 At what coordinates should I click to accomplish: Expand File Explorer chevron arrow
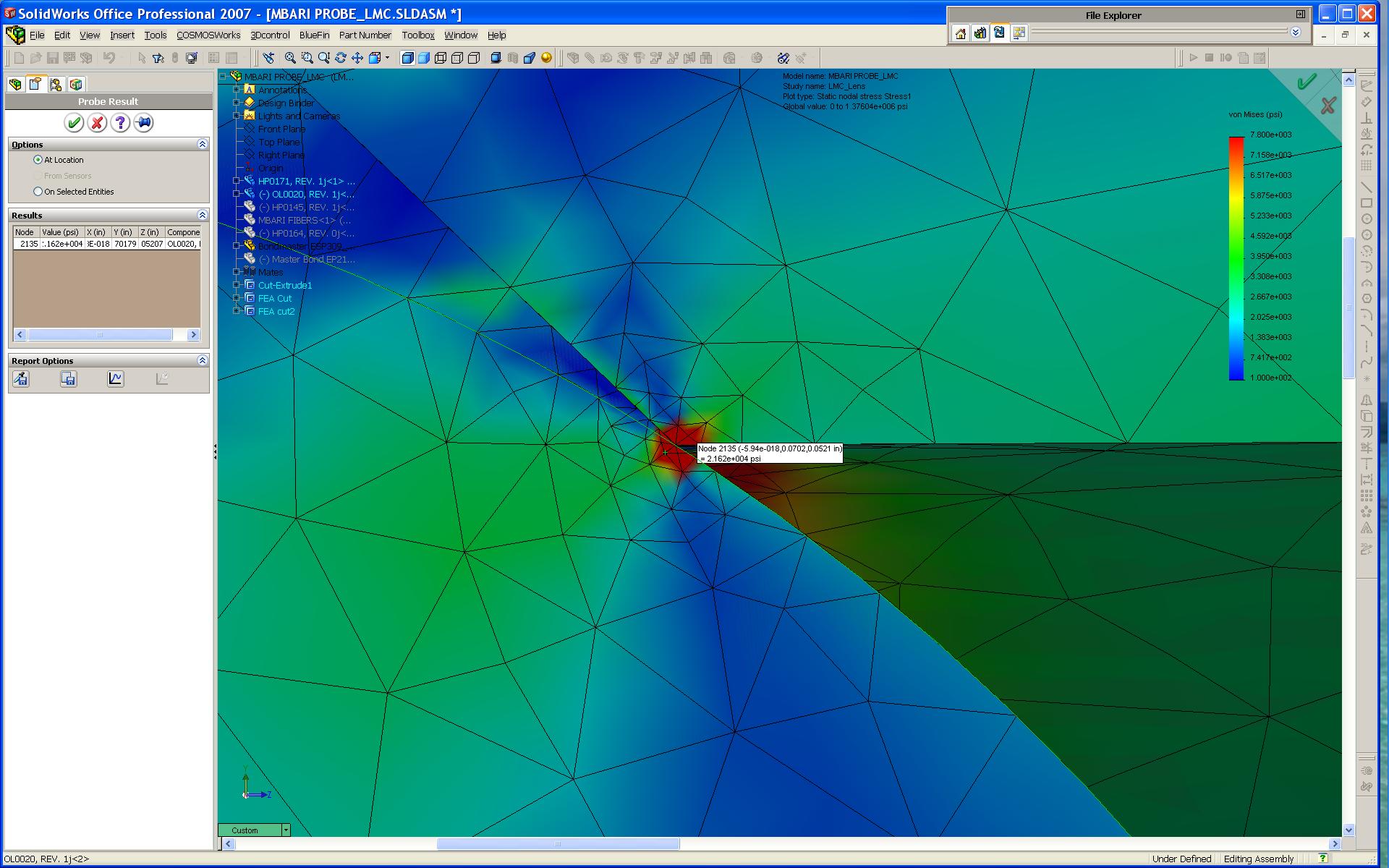tap(1296, 32)
